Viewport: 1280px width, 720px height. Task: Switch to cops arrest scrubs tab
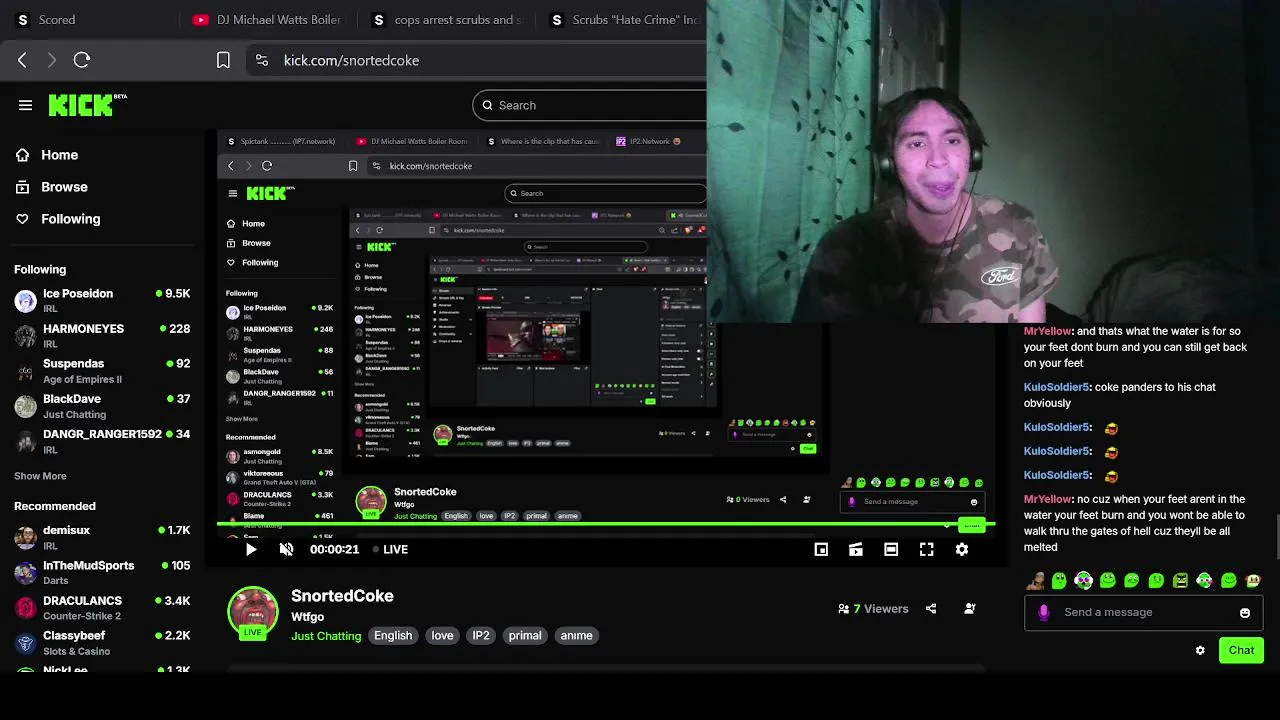(x=447, y=20)
